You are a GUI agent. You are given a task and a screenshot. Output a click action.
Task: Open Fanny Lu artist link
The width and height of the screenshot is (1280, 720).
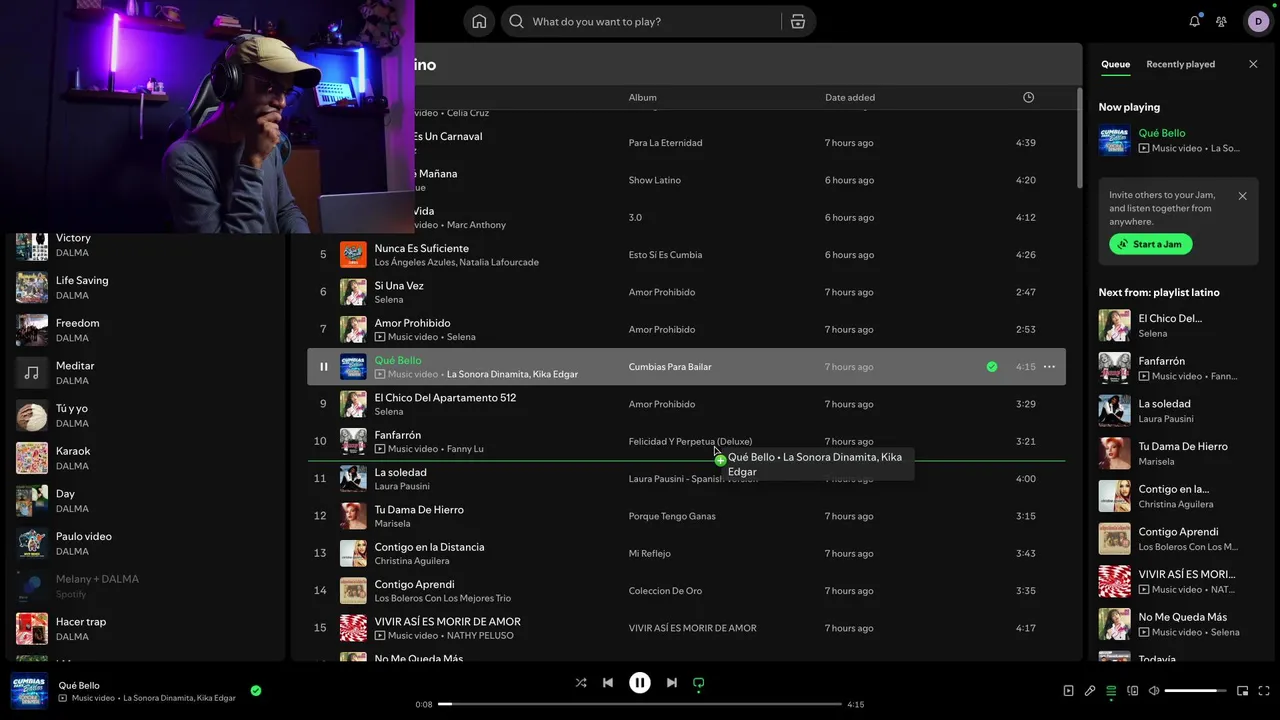pyautogui.click(x=465, y=449)
